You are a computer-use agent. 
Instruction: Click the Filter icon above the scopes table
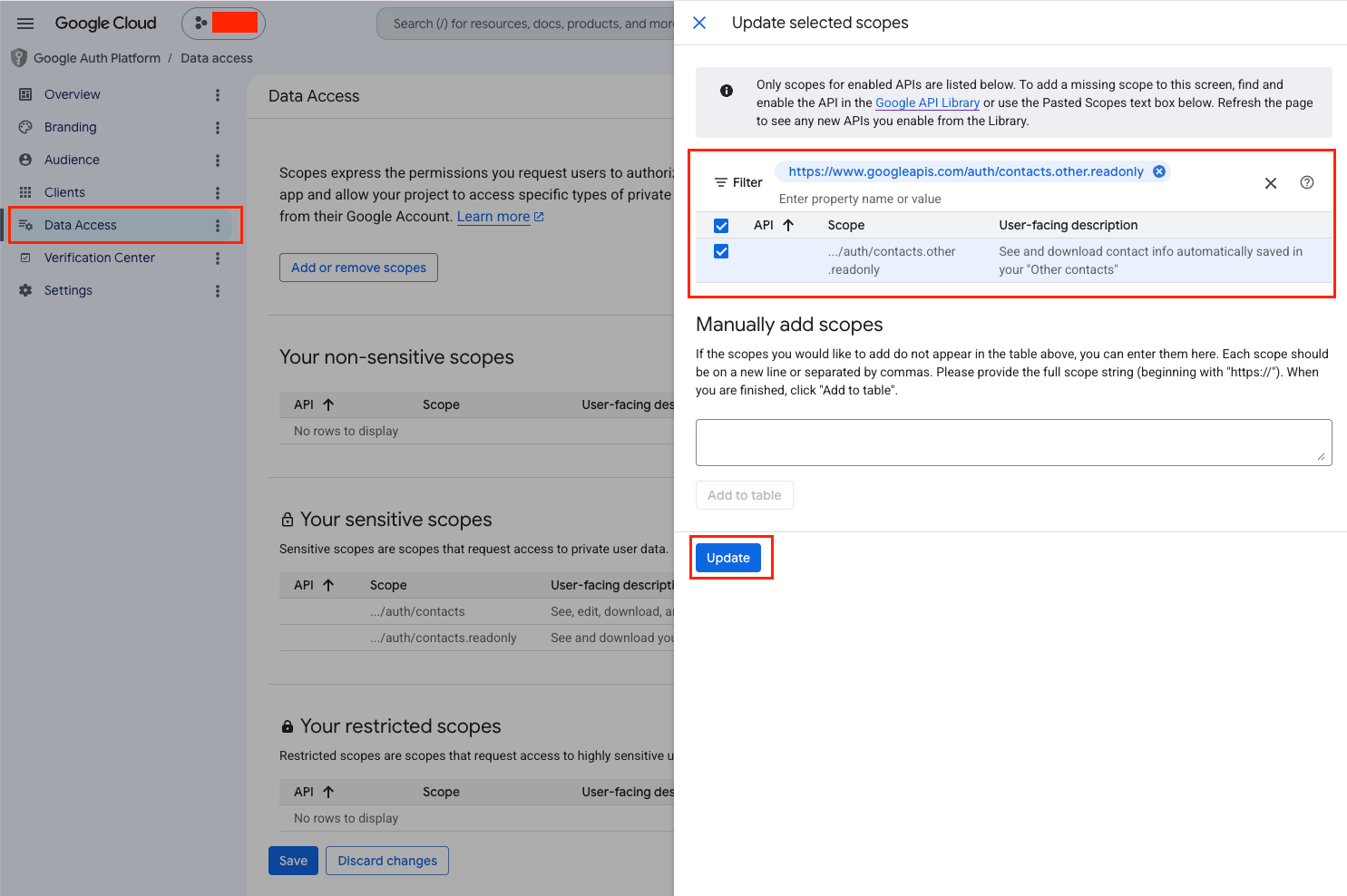pyautogui.click(x=721, y=182)
